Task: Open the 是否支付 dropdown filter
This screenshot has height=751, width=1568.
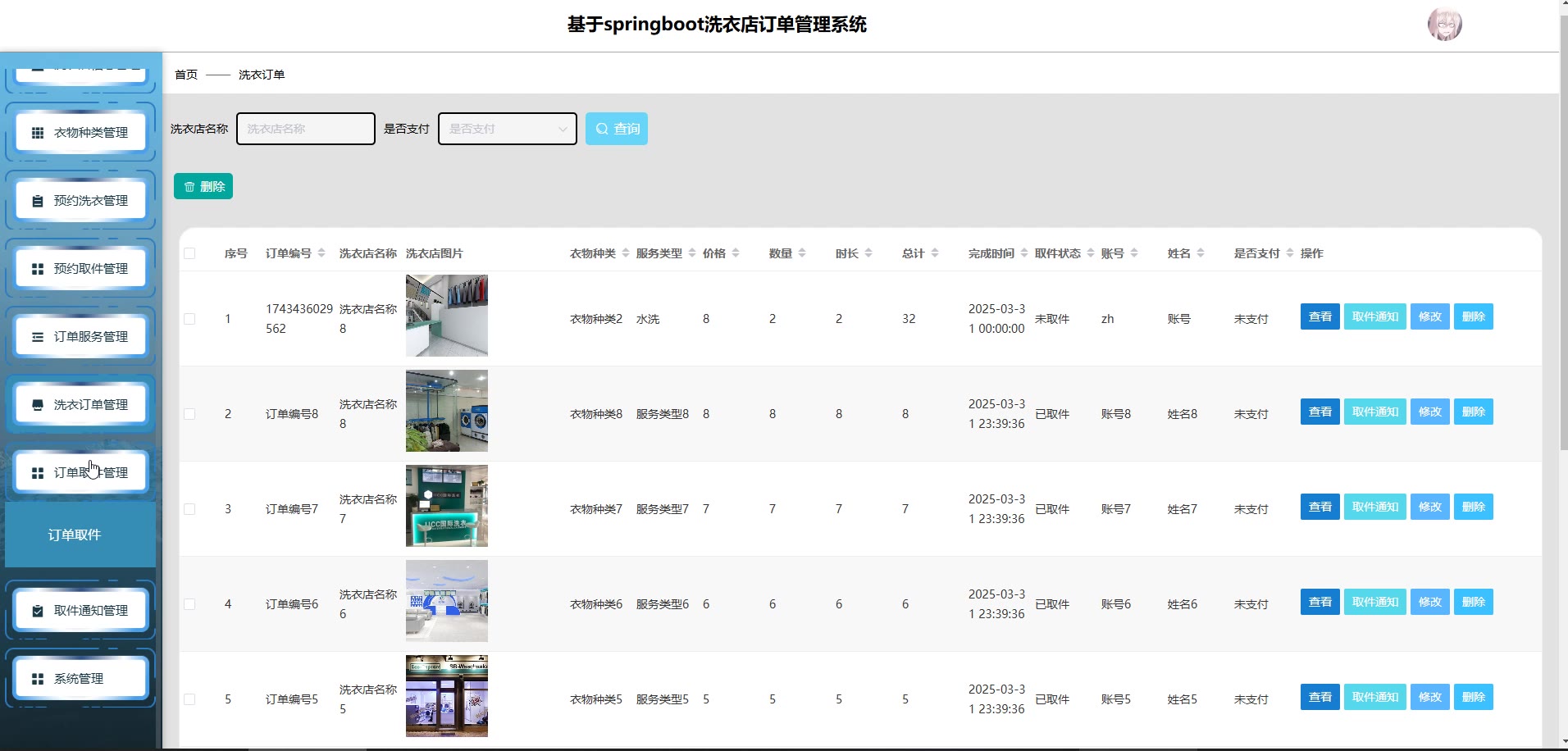Action: [x=507, y=129]
